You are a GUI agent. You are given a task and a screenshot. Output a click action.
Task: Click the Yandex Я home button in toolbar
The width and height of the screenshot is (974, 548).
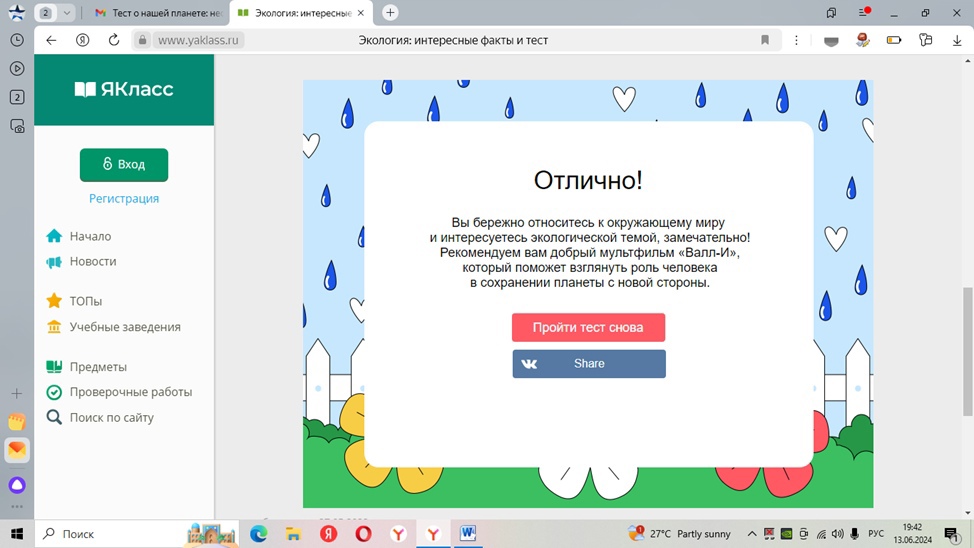coord(82,40)
